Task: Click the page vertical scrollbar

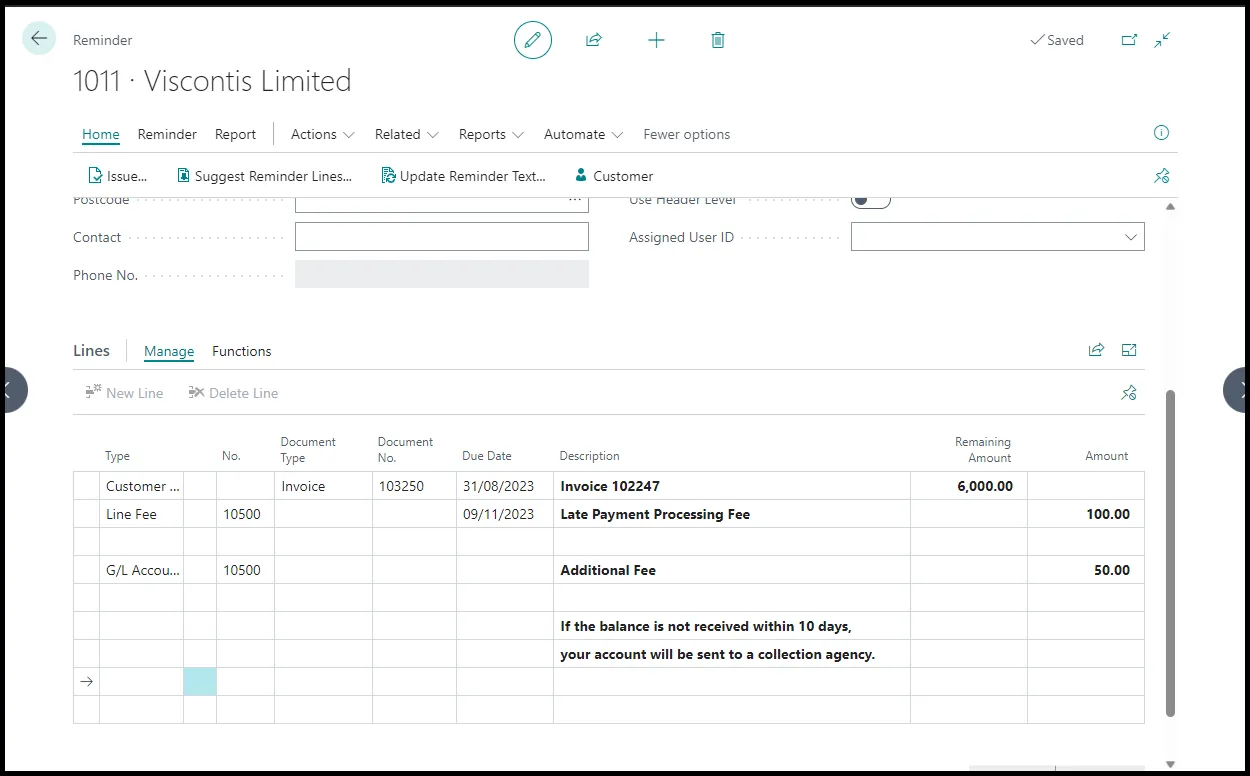Action: pos(1170,552)
